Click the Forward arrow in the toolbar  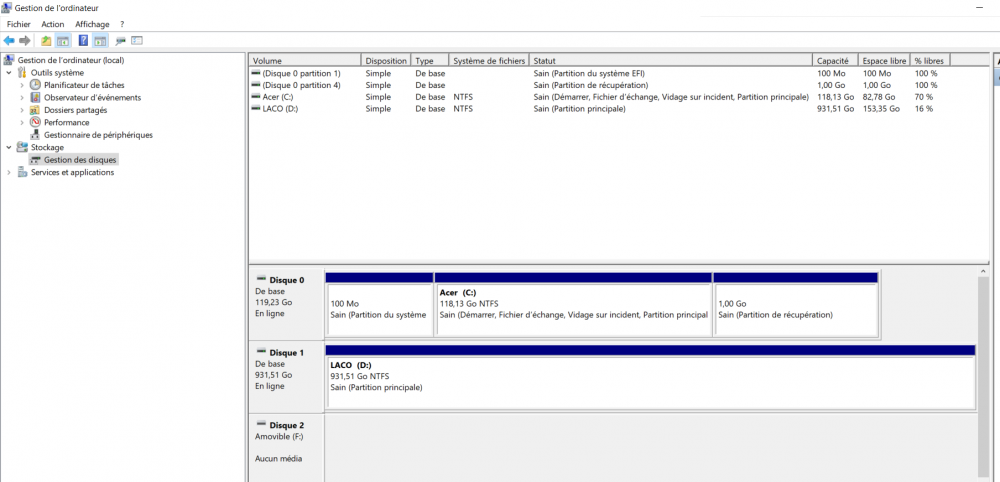(x=25, y=41)
